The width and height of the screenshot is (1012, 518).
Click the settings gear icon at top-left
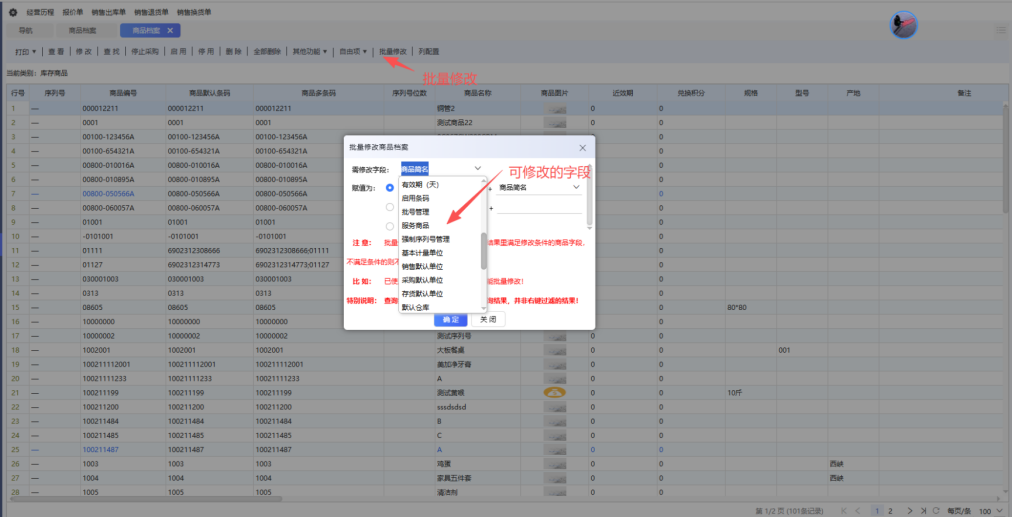[x=13, y=12]
